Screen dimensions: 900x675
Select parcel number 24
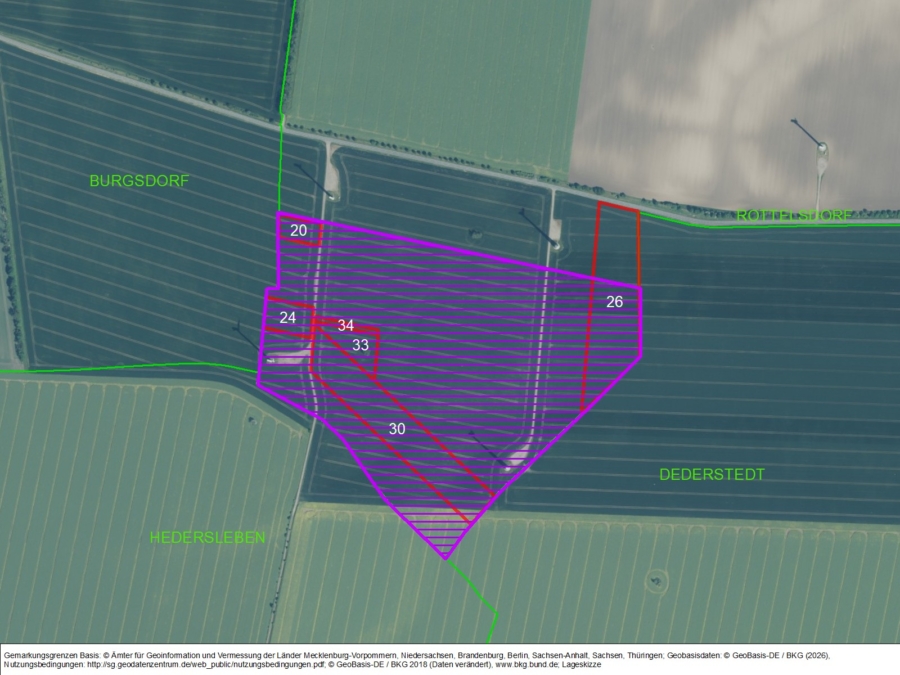(288, 317)
